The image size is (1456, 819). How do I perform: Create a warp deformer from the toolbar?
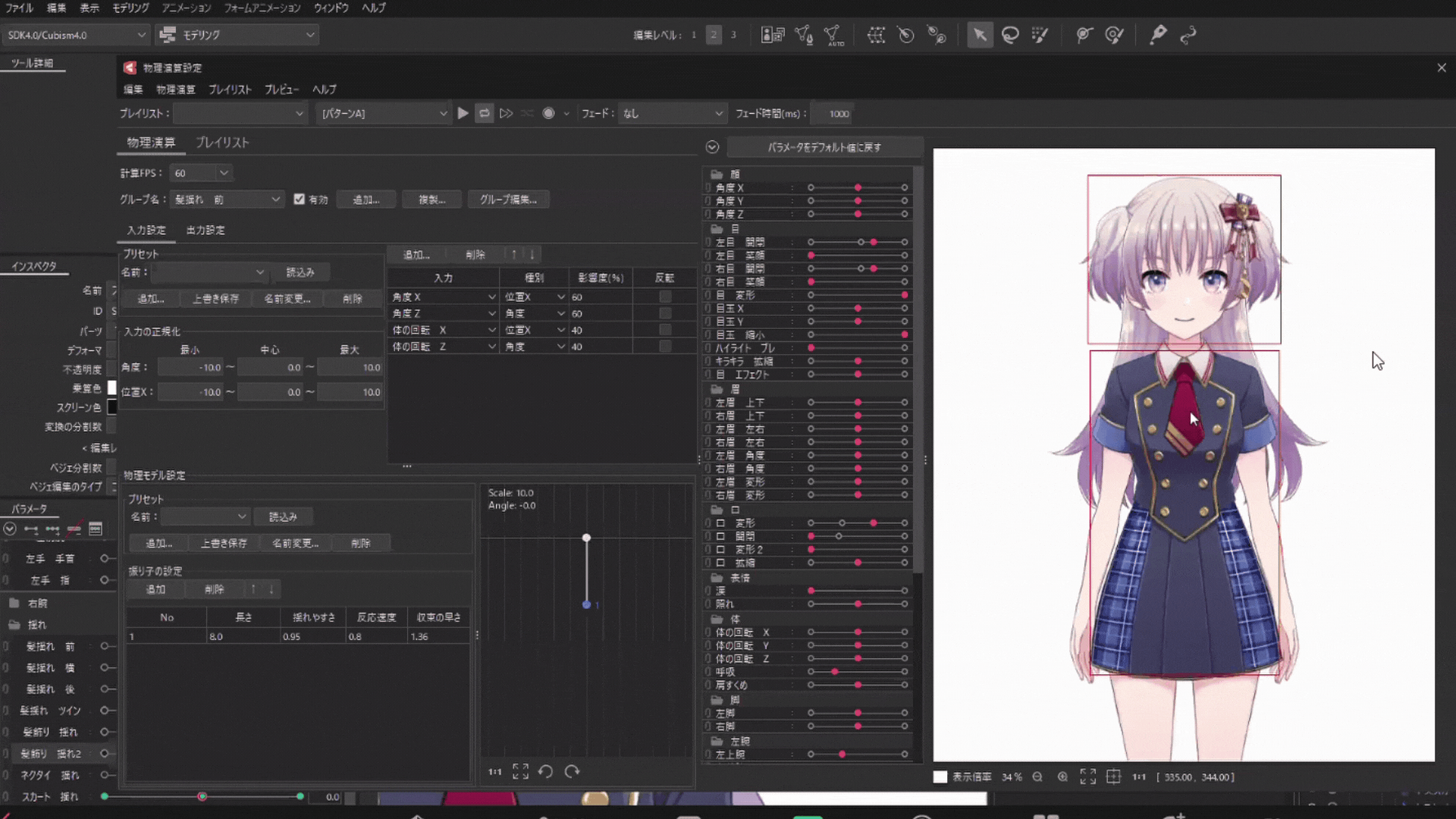pyautogui.click(x=876, y=35)
